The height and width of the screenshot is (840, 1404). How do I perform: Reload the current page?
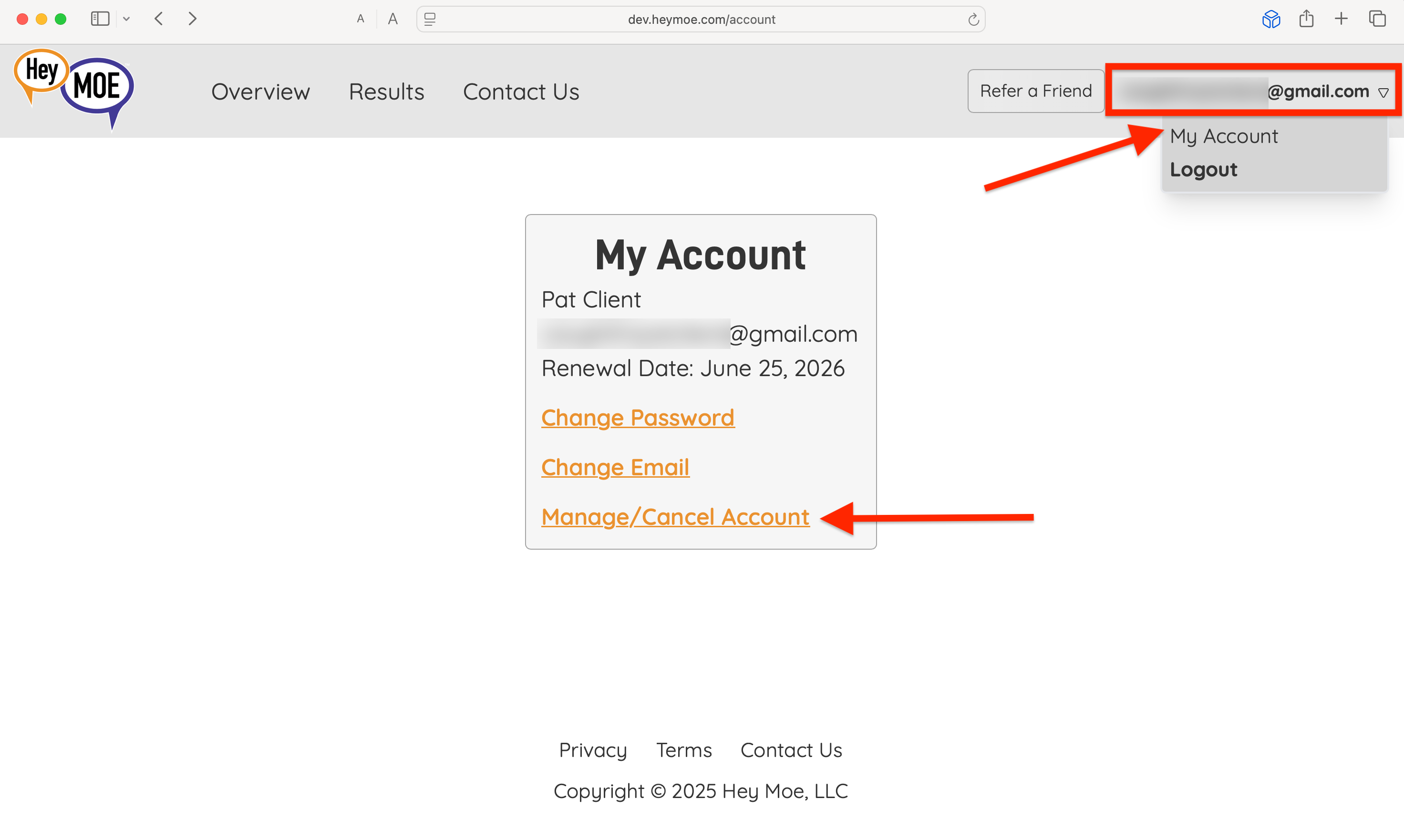(x=973, y=20)
